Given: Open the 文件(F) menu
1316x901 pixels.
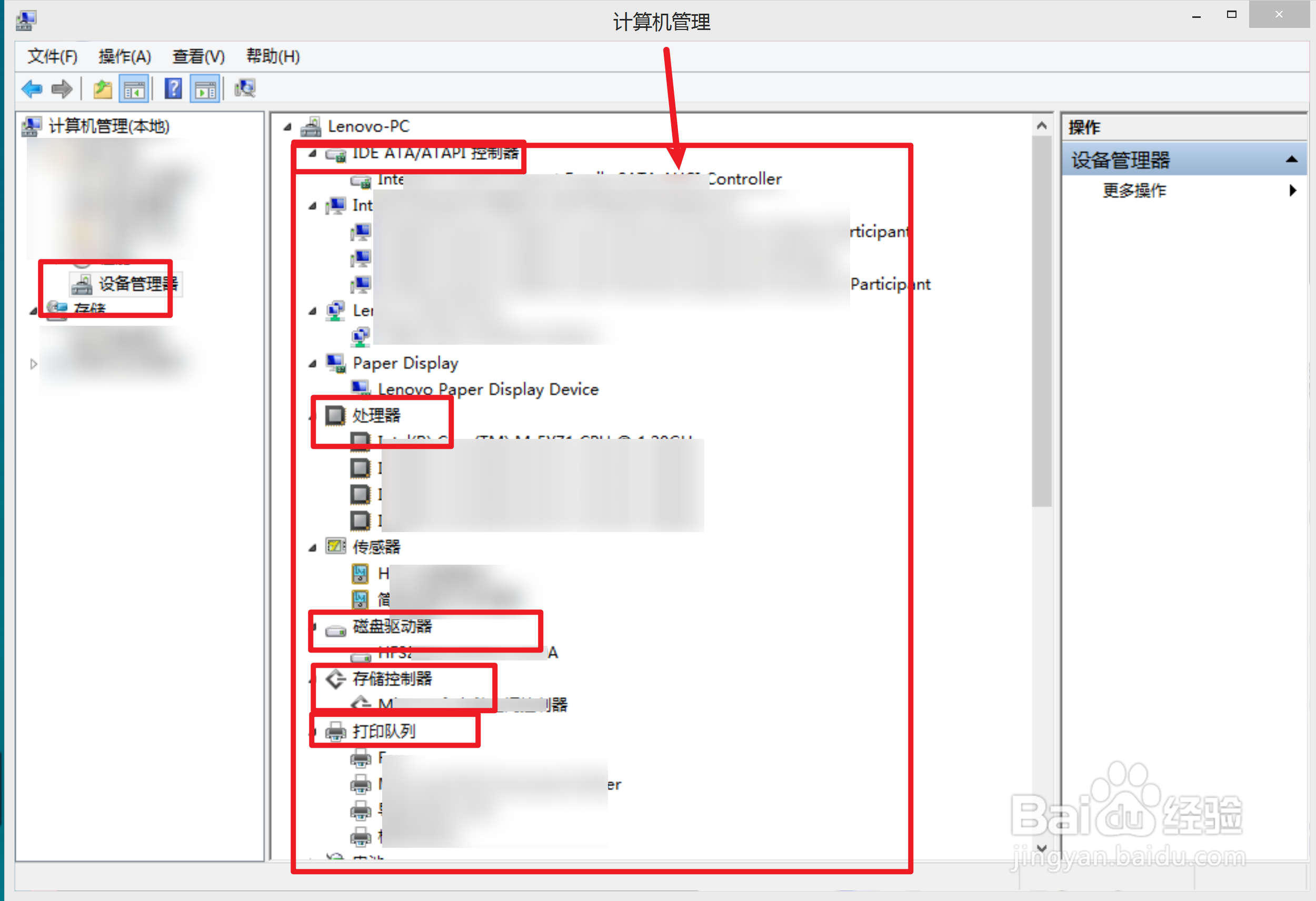Looking at the screenshot, I should pos(52,56).
